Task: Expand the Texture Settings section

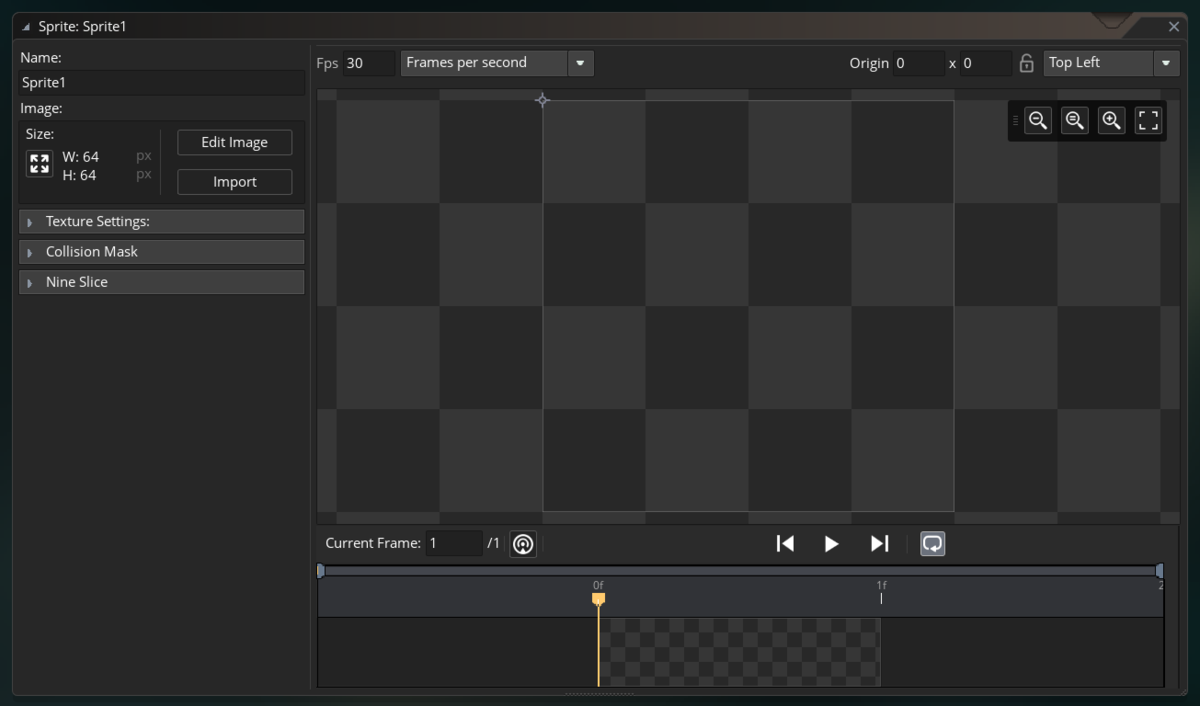Action: [x=161, y=221]
